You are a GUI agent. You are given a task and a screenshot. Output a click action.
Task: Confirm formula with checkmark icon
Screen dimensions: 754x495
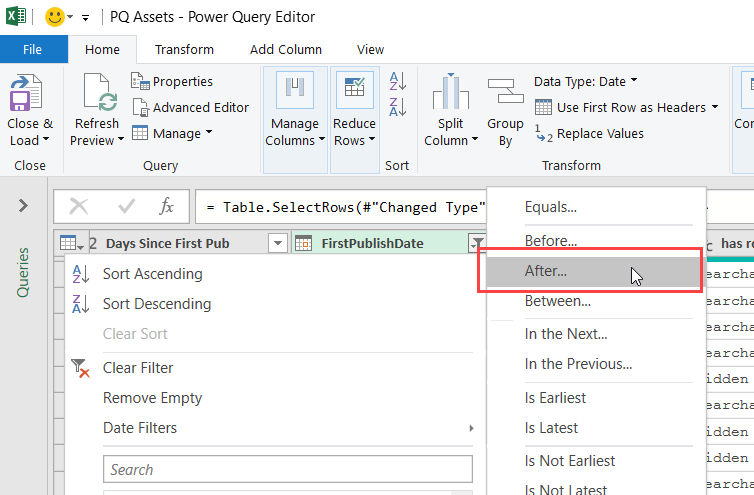(x=126, y=207)
